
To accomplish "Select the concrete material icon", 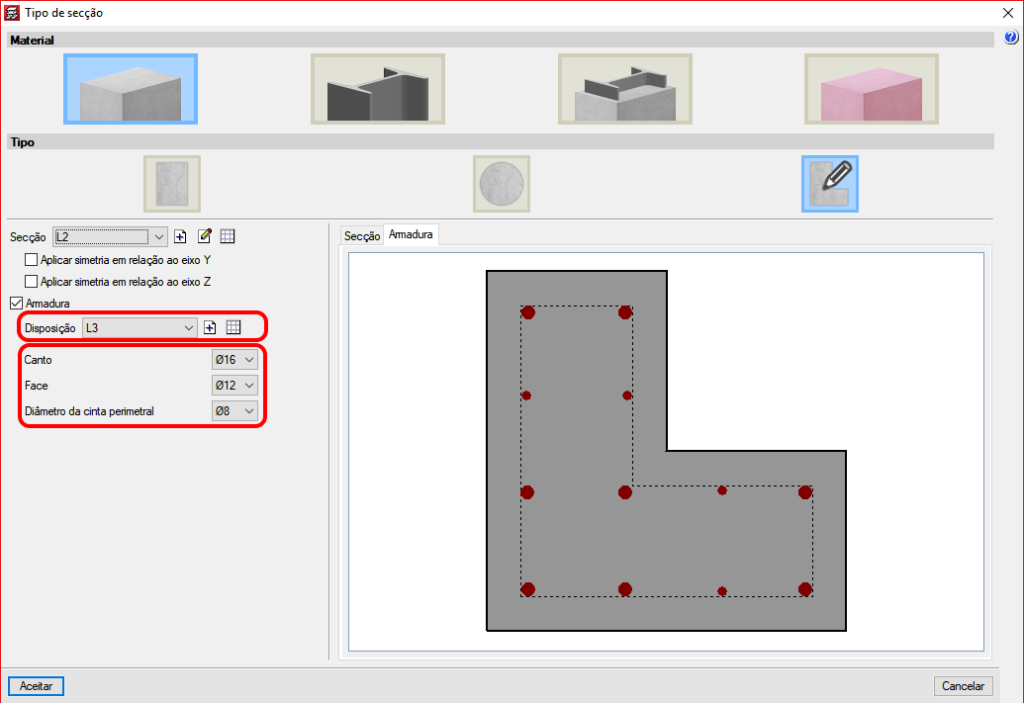I will [x=131, y=89].
